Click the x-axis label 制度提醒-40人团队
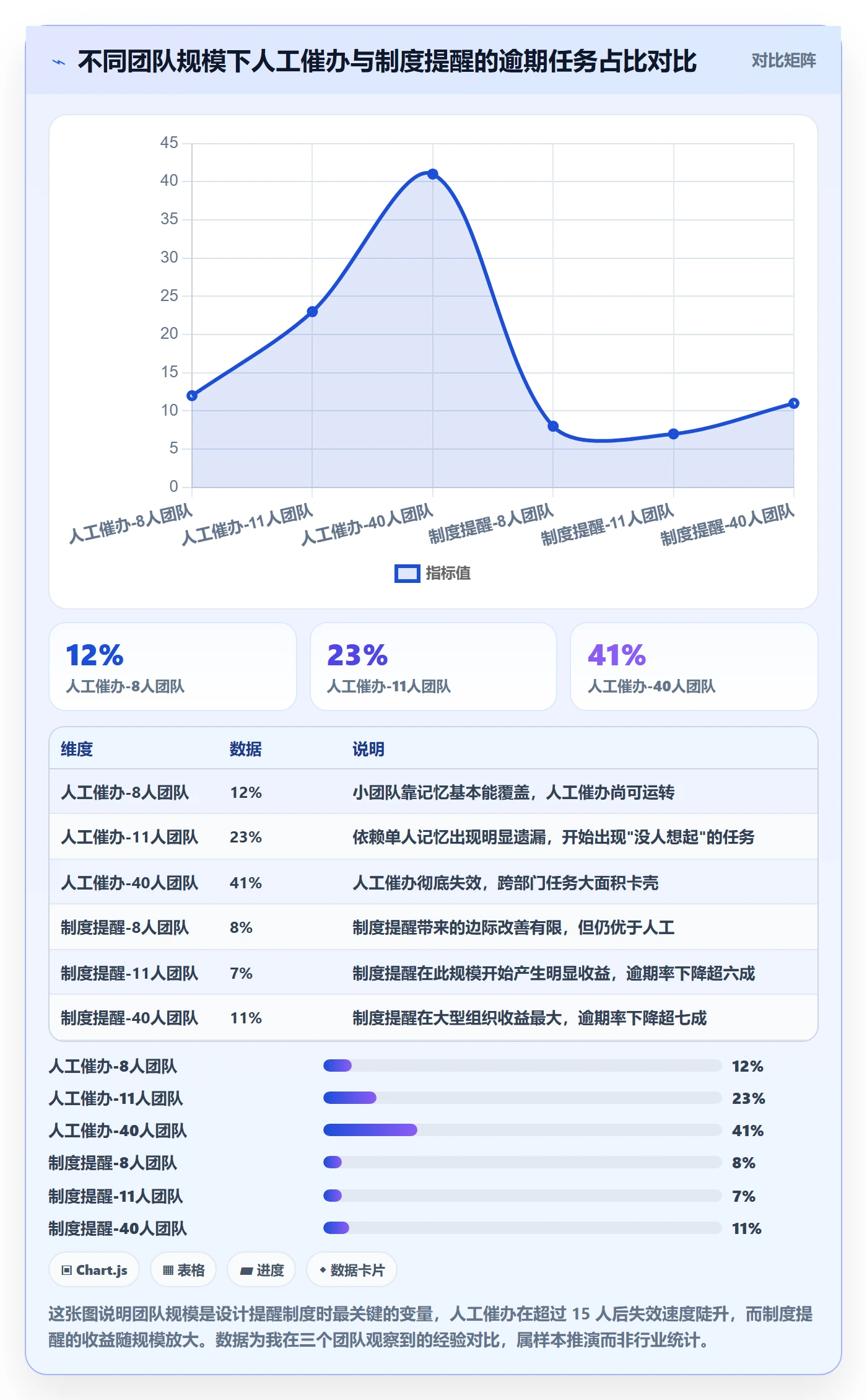Viewport: 867px width, 1400px height. [727, 525]
